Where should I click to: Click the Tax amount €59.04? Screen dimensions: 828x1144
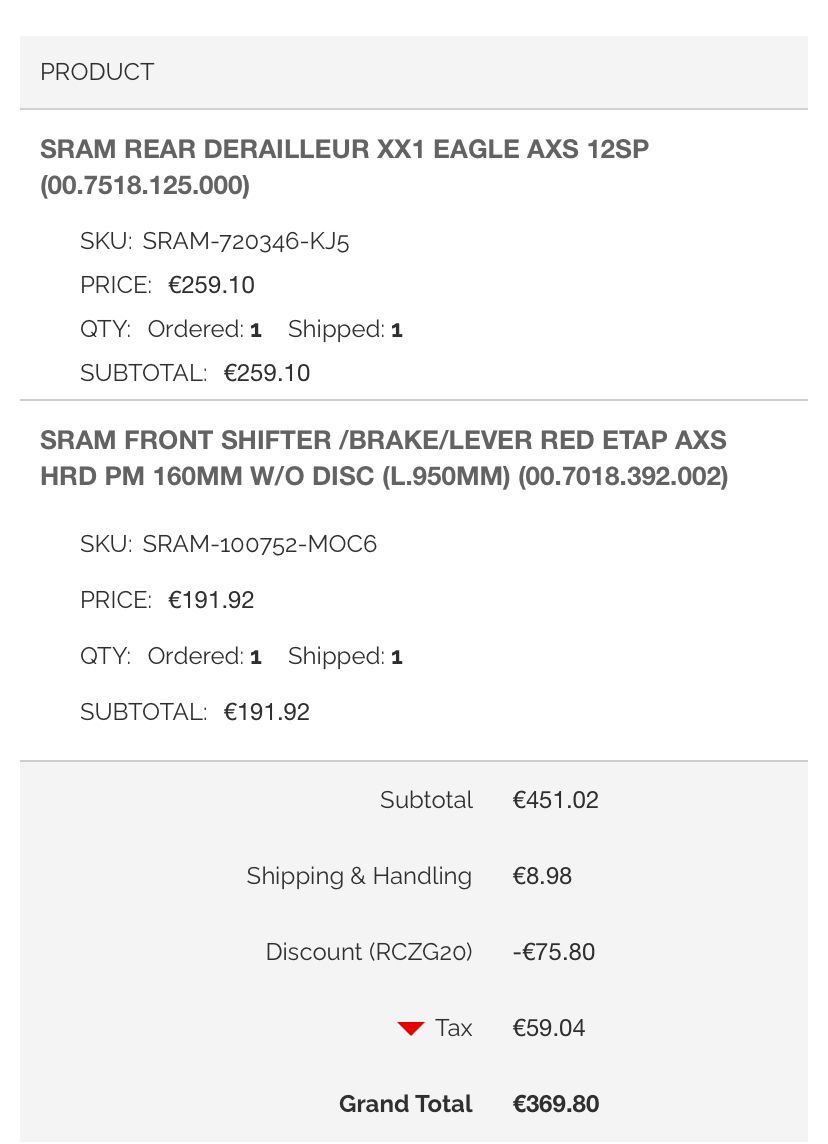(x=549, y=1029)
